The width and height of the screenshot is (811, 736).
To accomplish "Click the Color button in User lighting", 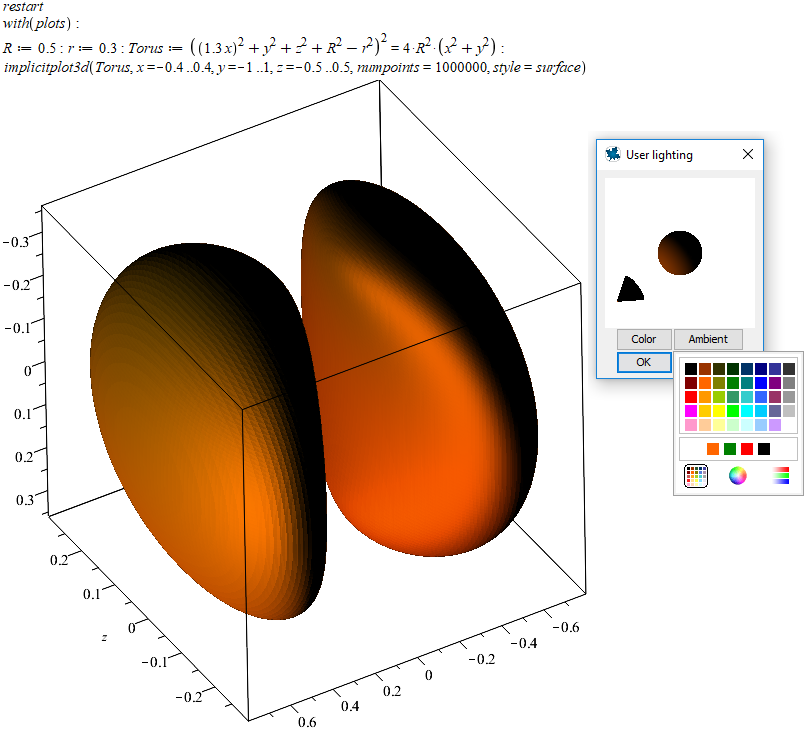I will click(x=644, y=339).
